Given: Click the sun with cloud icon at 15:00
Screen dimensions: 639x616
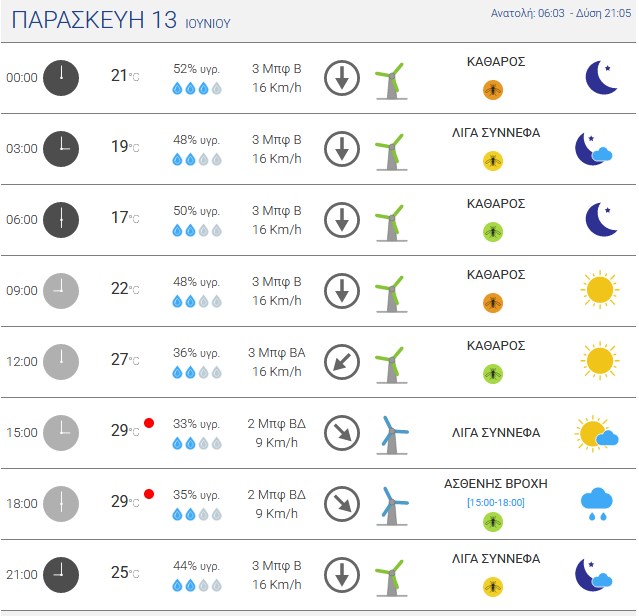Looking at the screenshot, I should point(597,433).
